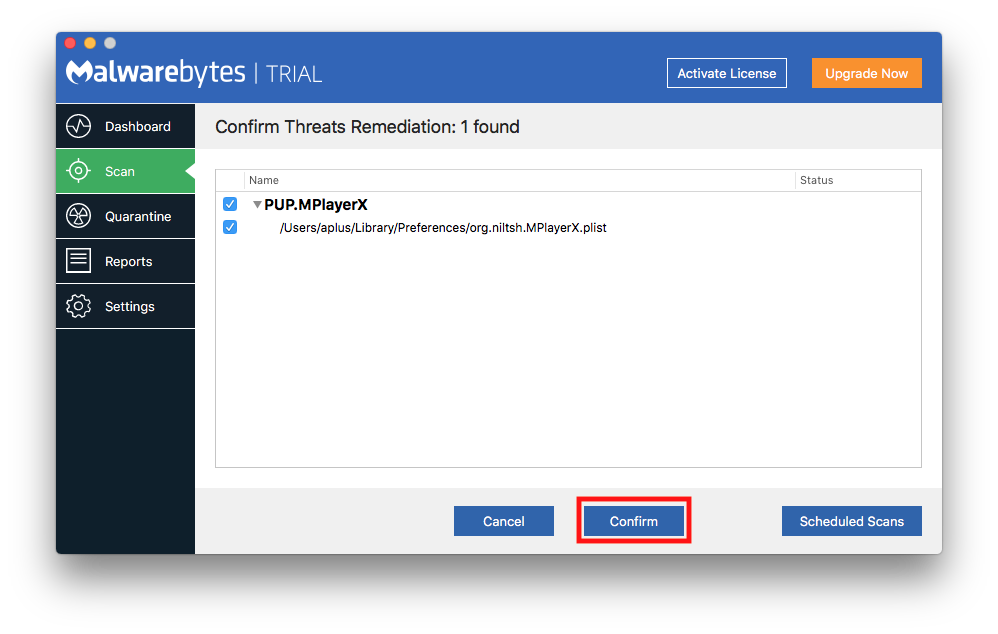Open the Settings section
This screenshot has height=634, width=998.
(125, 306)
